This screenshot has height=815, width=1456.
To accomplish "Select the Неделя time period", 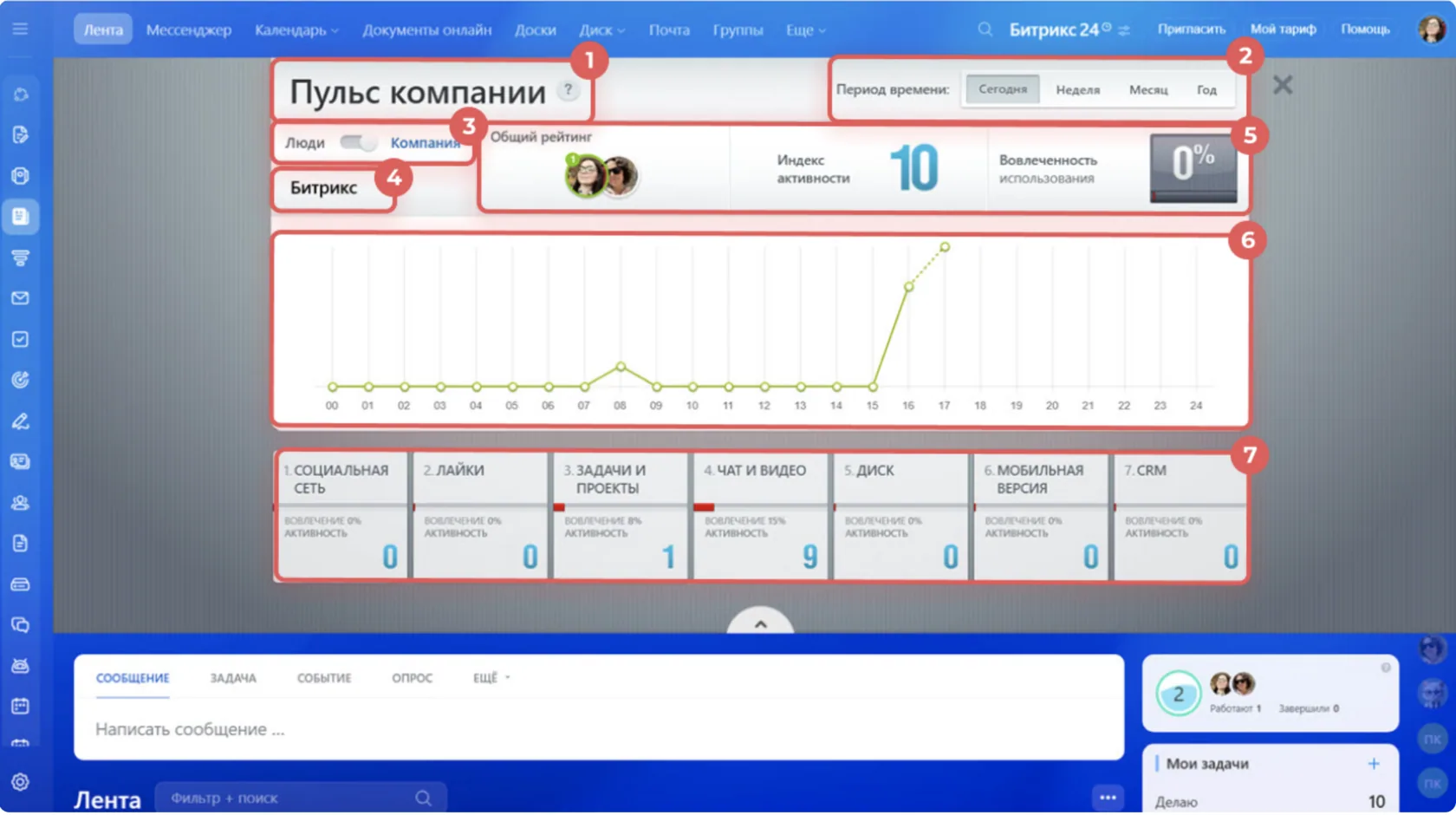I will click(x=1077, y=89).
